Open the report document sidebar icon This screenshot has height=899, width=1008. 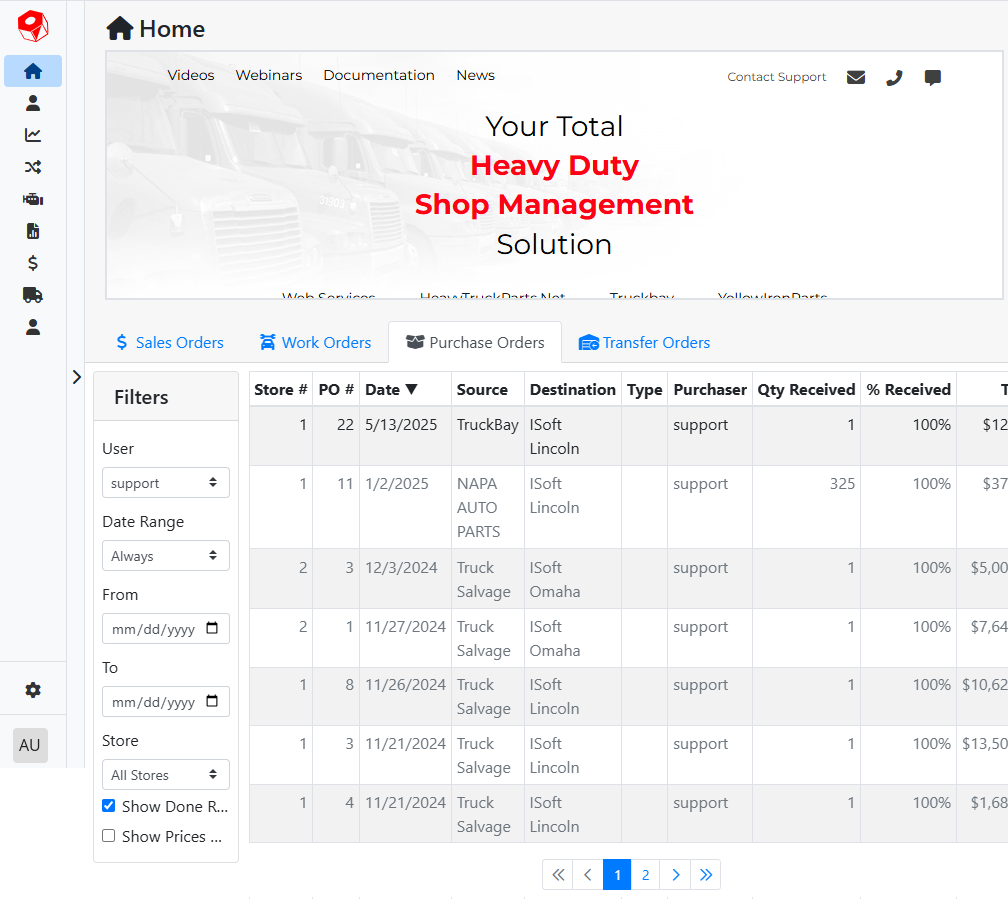33,231
